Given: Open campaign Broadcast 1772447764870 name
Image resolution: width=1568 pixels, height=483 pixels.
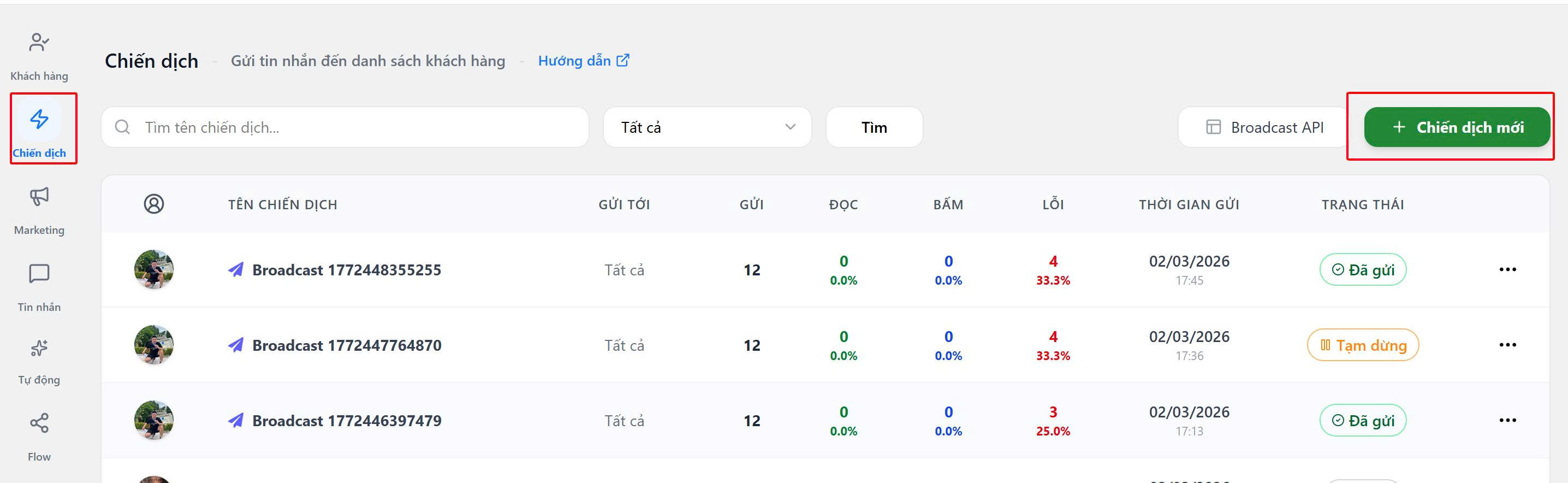Looking at the screenshot, I should (x=346, y=345).
